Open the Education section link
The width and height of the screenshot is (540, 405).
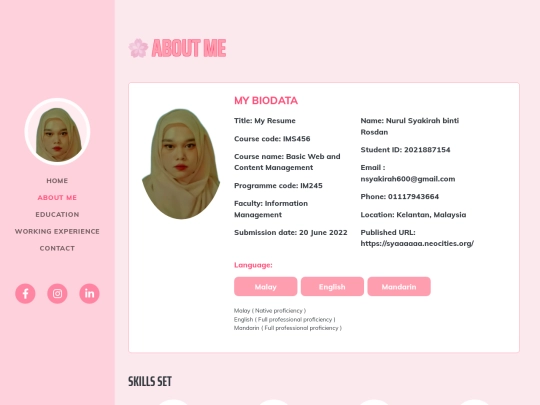coord(57,214)
